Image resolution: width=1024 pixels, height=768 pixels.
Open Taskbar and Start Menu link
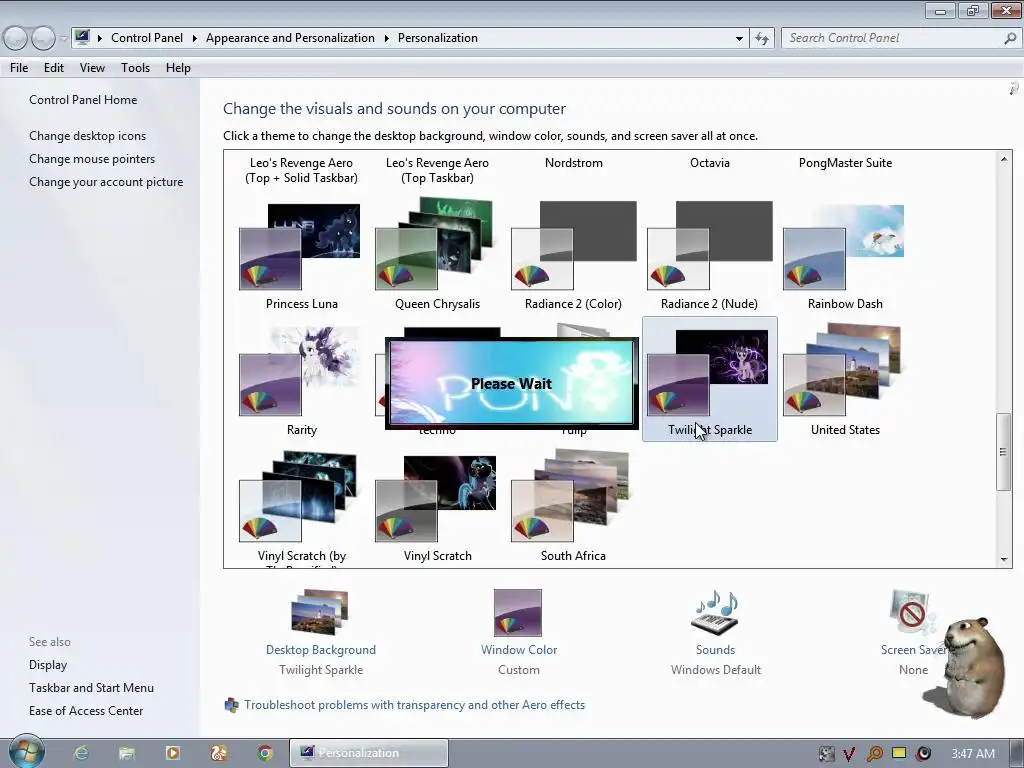pos(91,688)
